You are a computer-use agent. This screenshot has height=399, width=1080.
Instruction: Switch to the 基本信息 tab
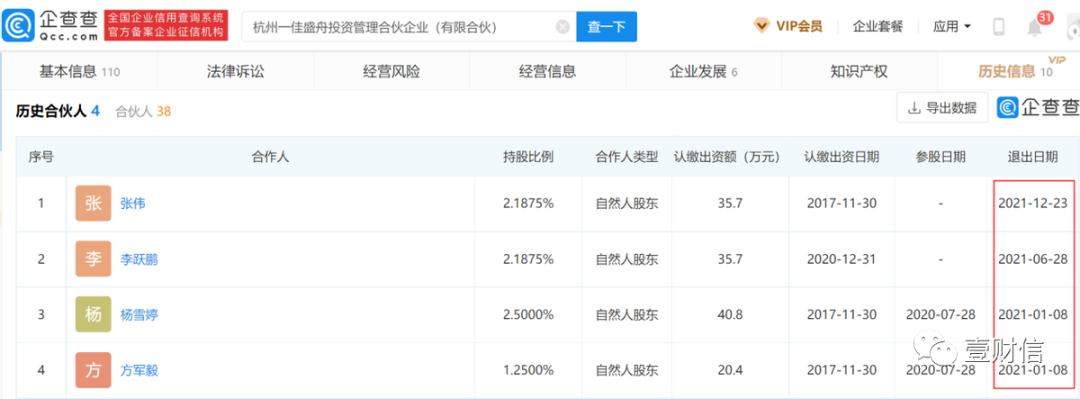(80, 71)
